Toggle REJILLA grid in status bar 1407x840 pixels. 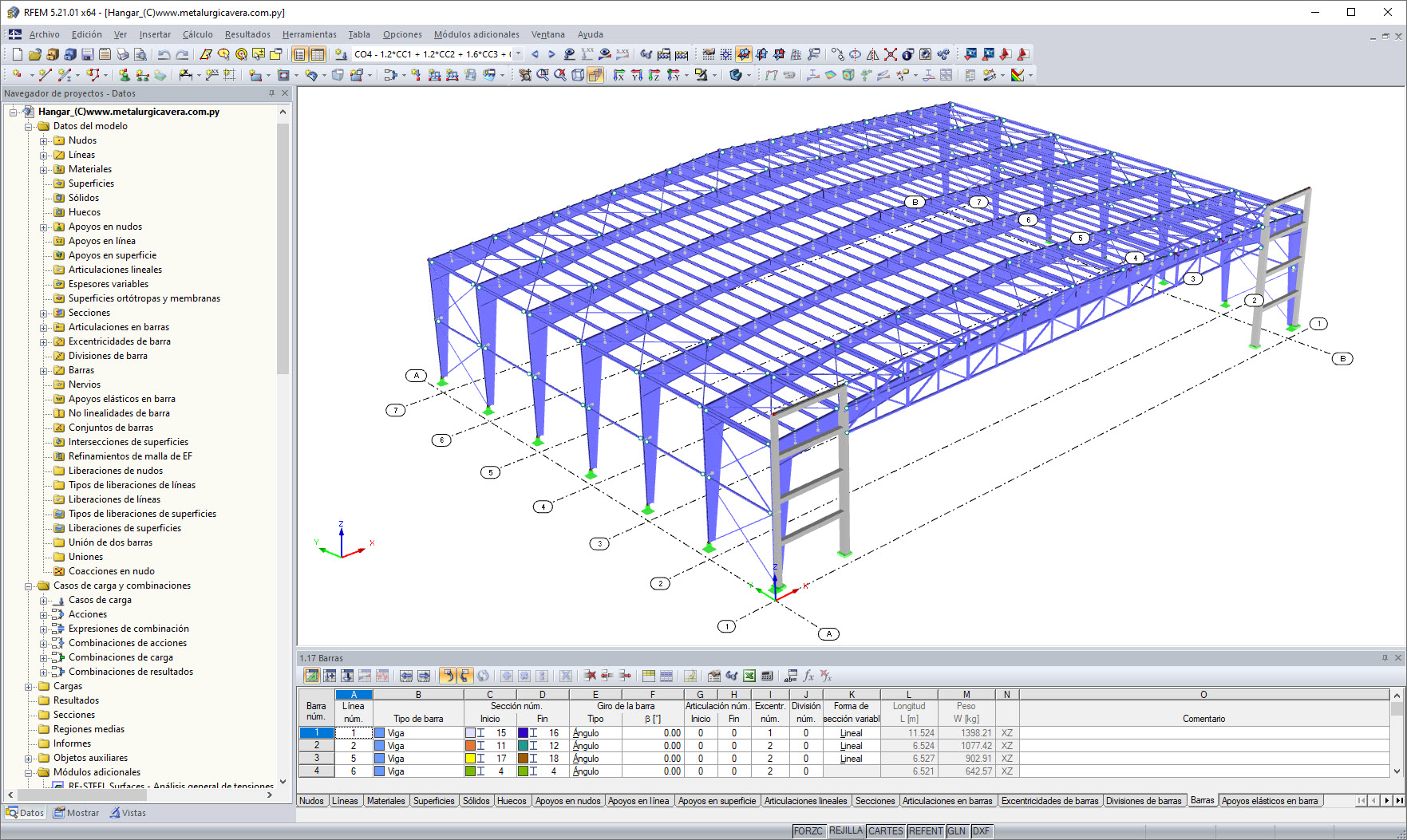pyautogui.click(x=846, y=831)
